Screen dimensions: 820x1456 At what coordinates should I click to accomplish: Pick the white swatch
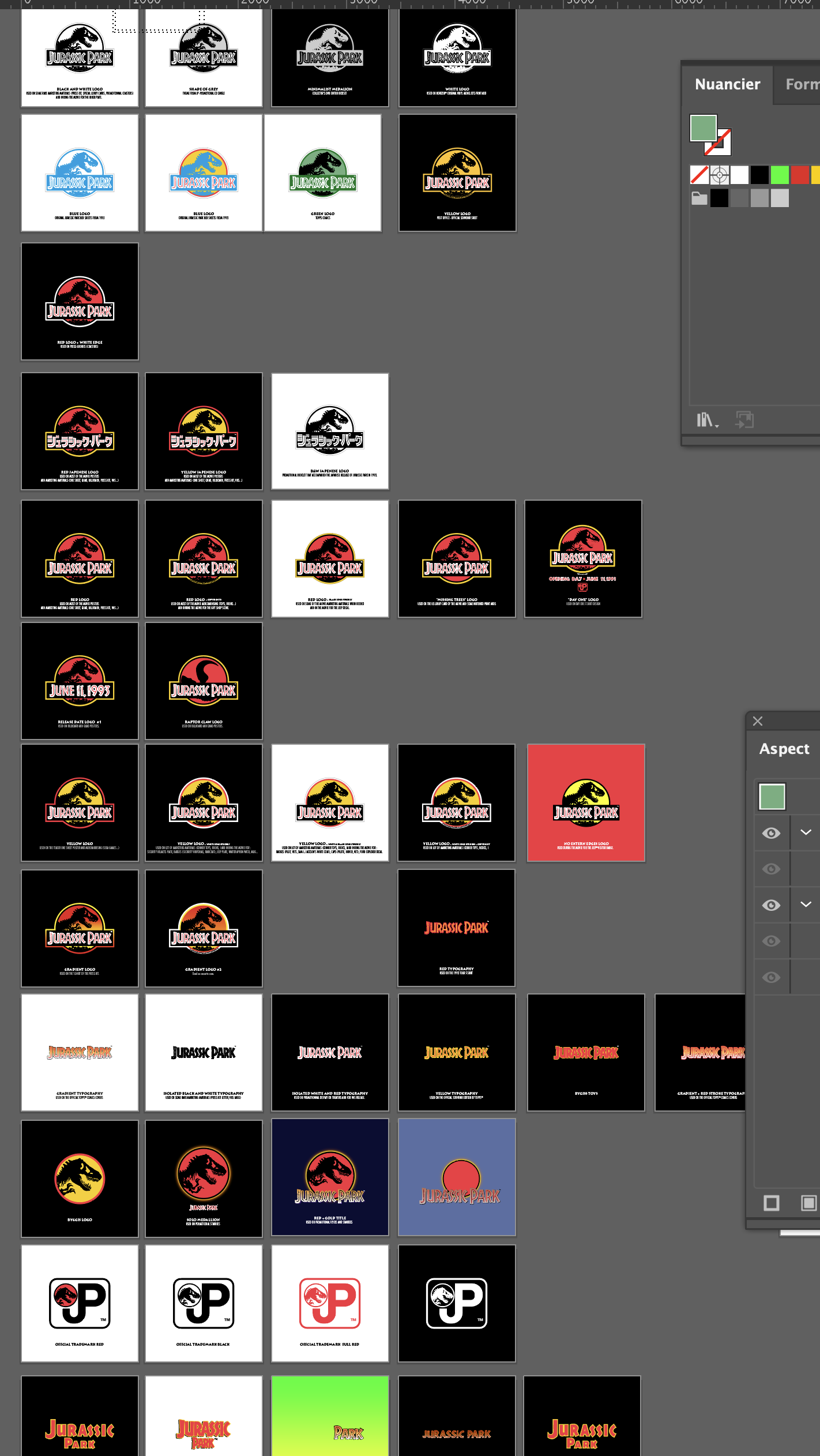pos(739,175)
